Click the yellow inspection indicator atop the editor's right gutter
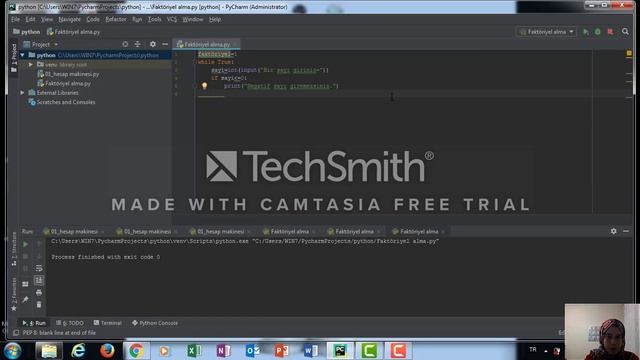 [x=629, y=53]
